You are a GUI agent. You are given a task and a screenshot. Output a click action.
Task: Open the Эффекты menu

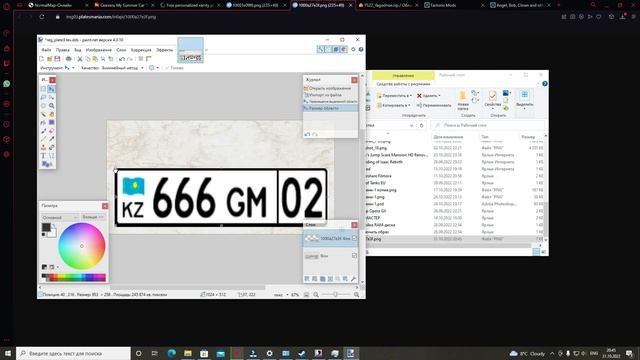(164, 50)
